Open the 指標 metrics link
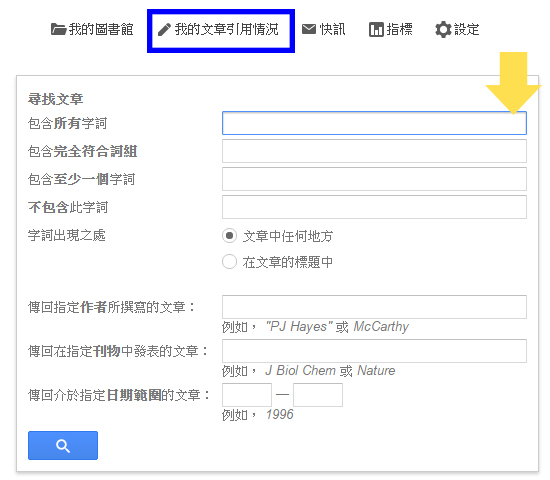550x480 pixels. (x=390, y=29)
